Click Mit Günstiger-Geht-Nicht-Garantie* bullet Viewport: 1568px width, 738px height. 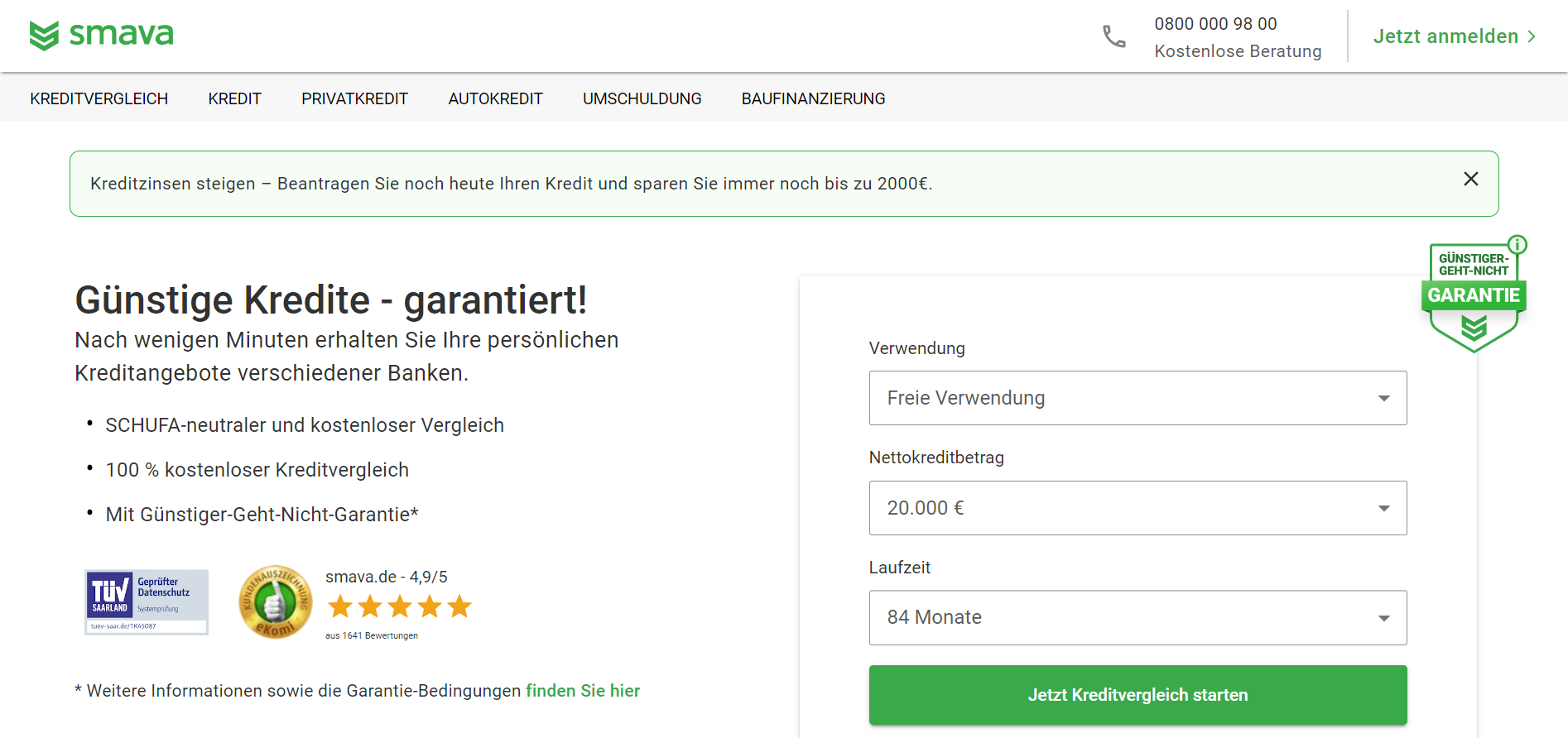click(262, 515)
